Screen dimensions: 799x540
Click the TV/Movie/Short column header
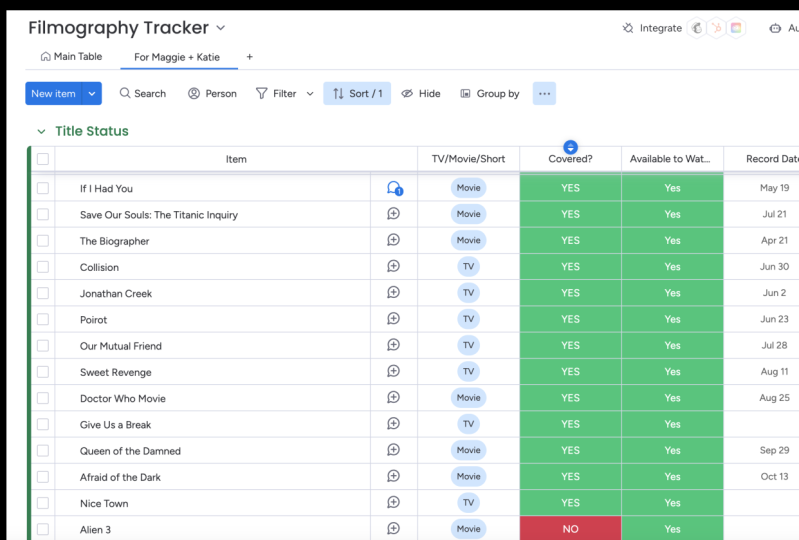pos(468,159)
